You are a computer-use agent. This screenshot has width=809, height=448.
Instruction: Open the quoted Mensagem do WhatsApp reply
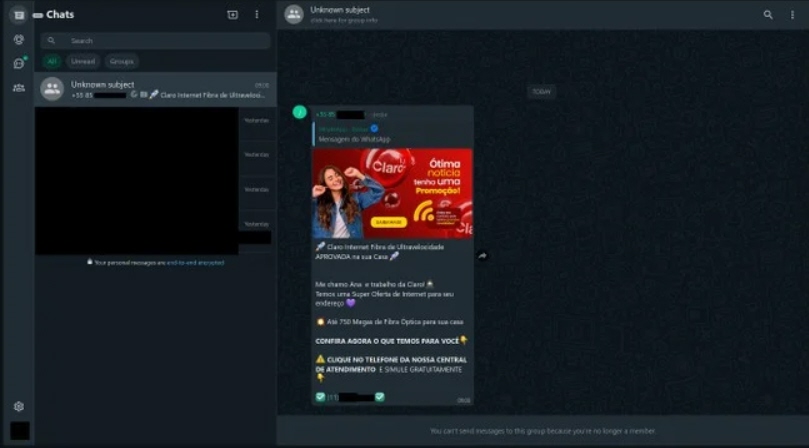[392, 134]
